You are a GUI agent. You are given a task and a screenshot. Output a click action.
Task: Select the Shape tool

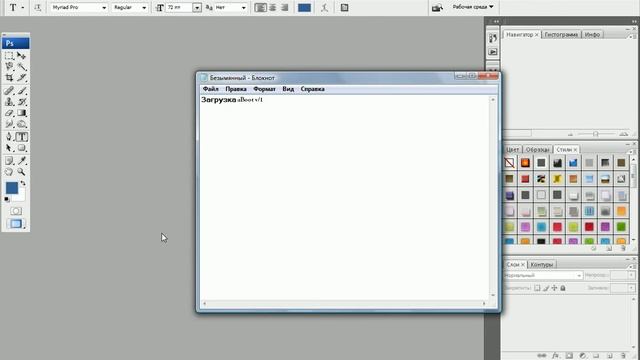22,148
